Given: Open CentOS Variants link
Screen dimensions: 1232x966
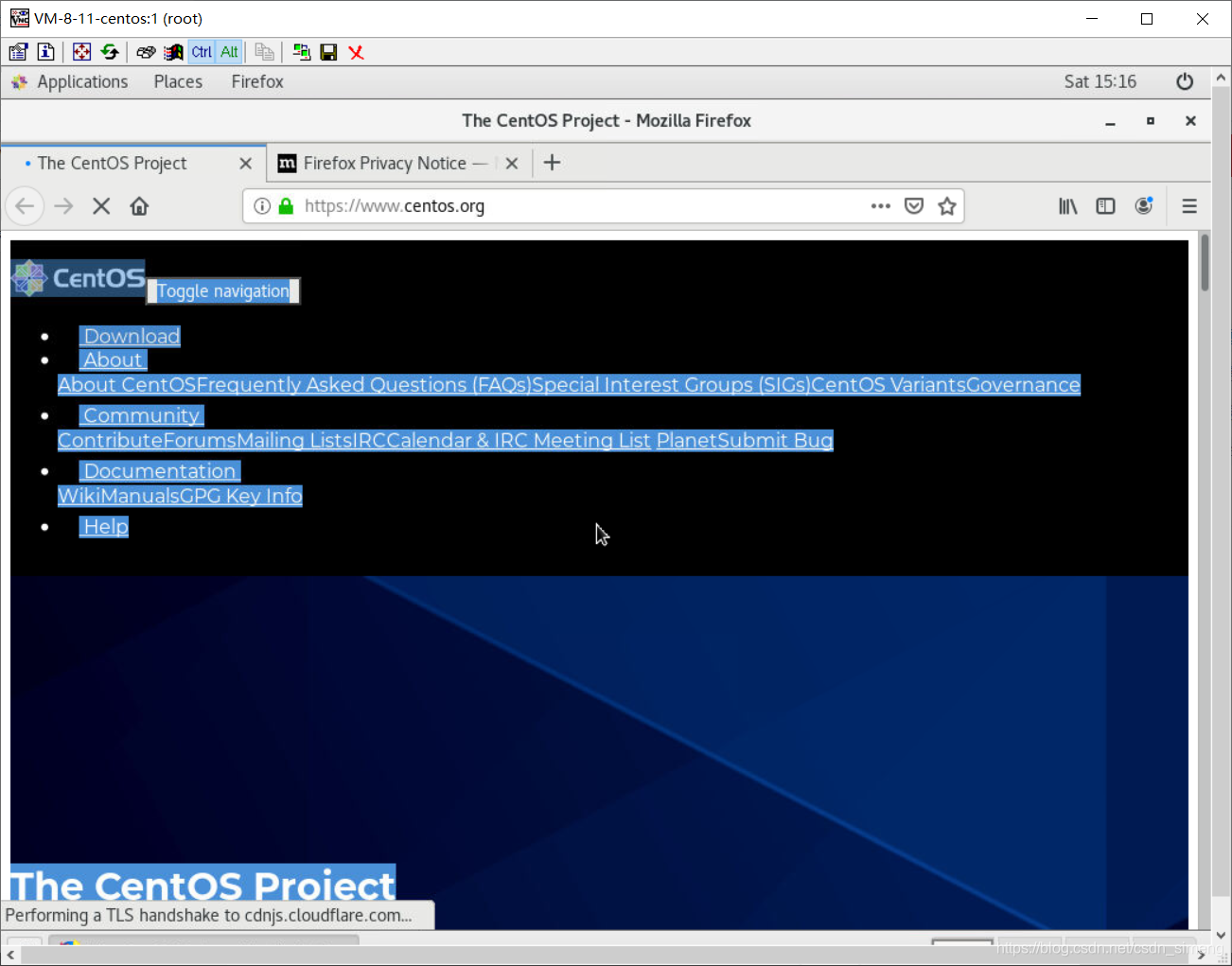Looking at the screenshot, I should click(889, 385).
